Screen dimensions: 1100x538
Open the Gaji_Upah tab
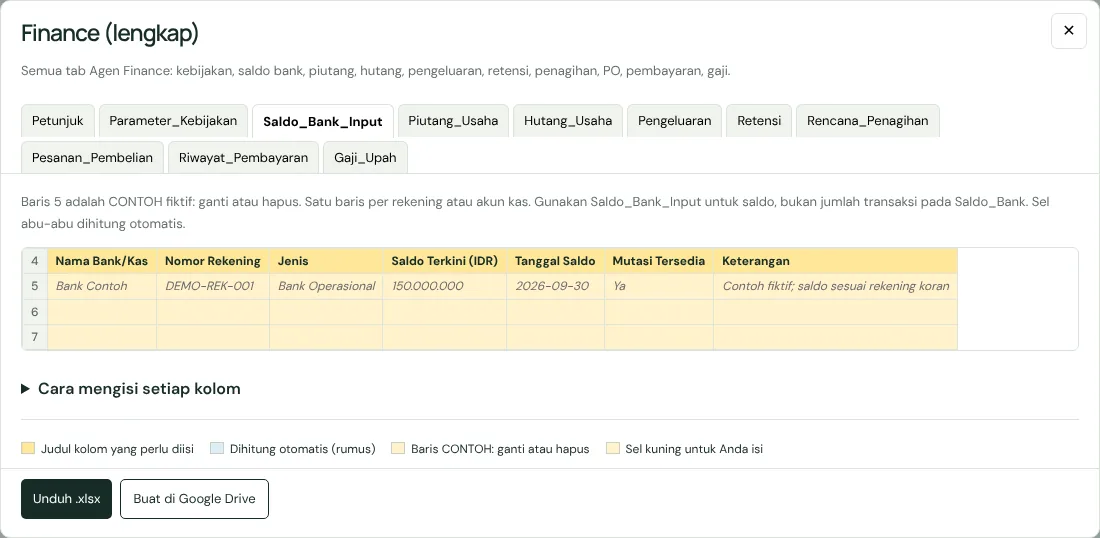coord(365,158)
